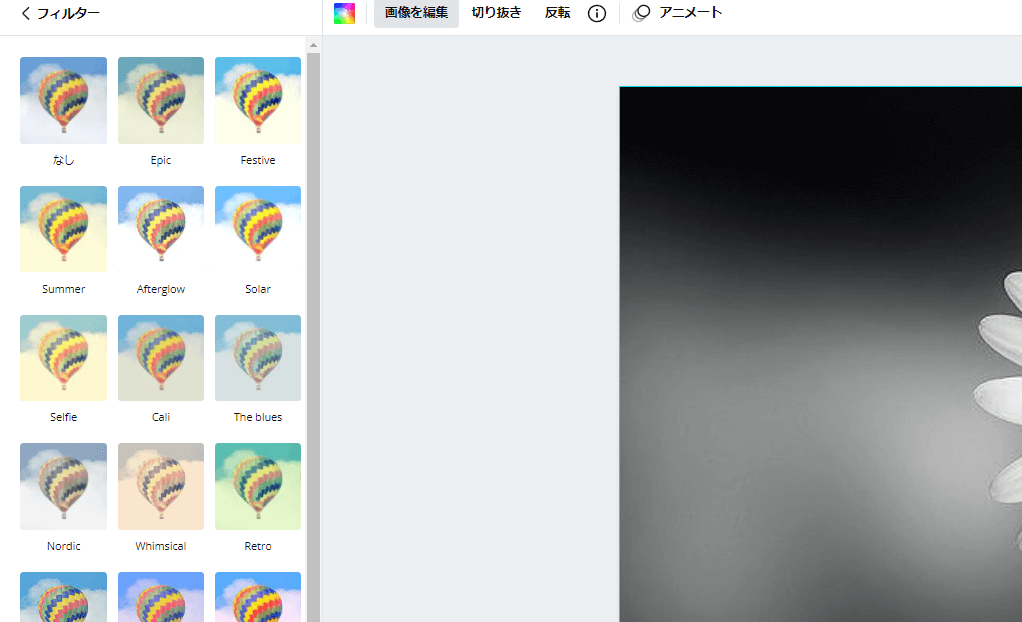This screenshot has width=1022, height=622.
Task: Apply the Epic filter thumbnail
Action: tap(160, 100)
